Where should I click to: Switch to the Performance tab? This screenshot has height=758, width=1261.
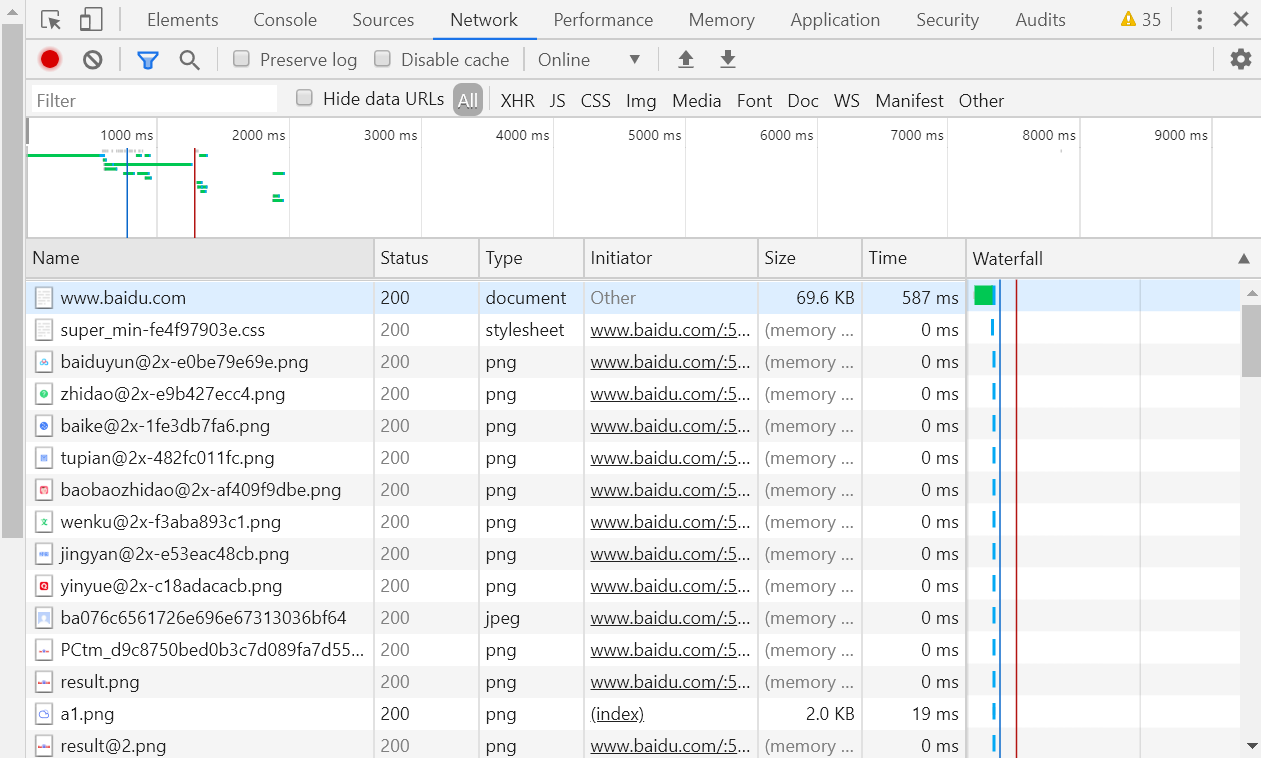point(603,19)
